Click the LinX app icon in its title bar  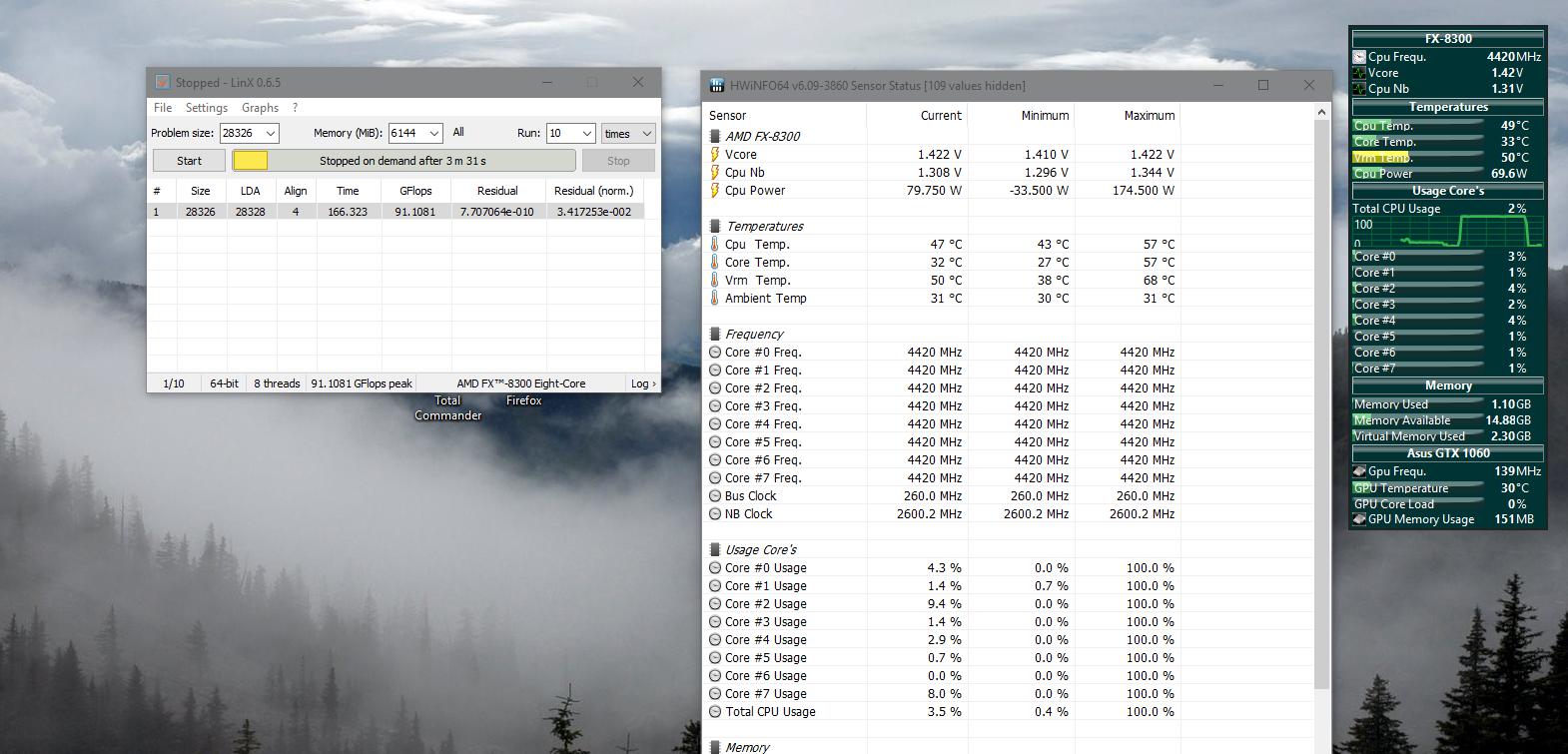(163, 83)
